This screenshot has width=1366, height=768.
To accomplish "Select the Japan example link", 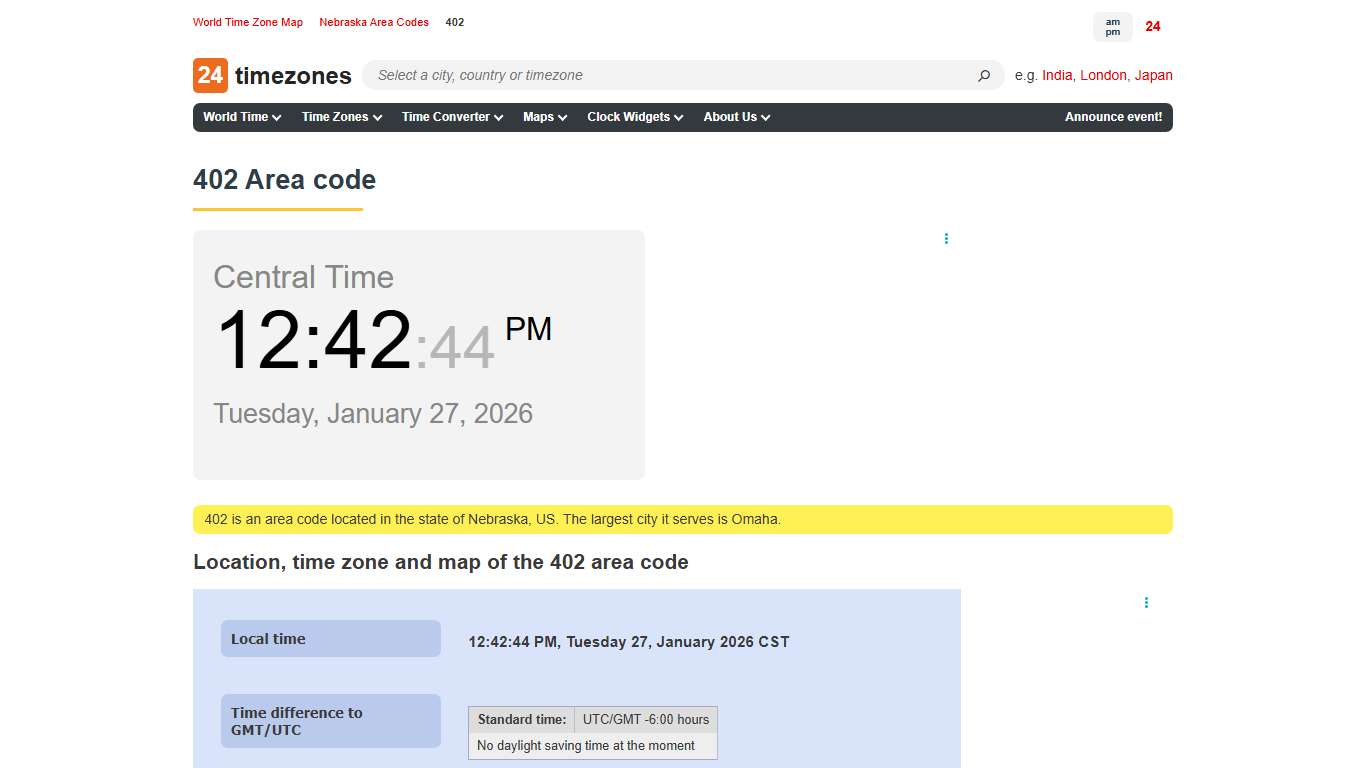I will tap(1155, 75).
